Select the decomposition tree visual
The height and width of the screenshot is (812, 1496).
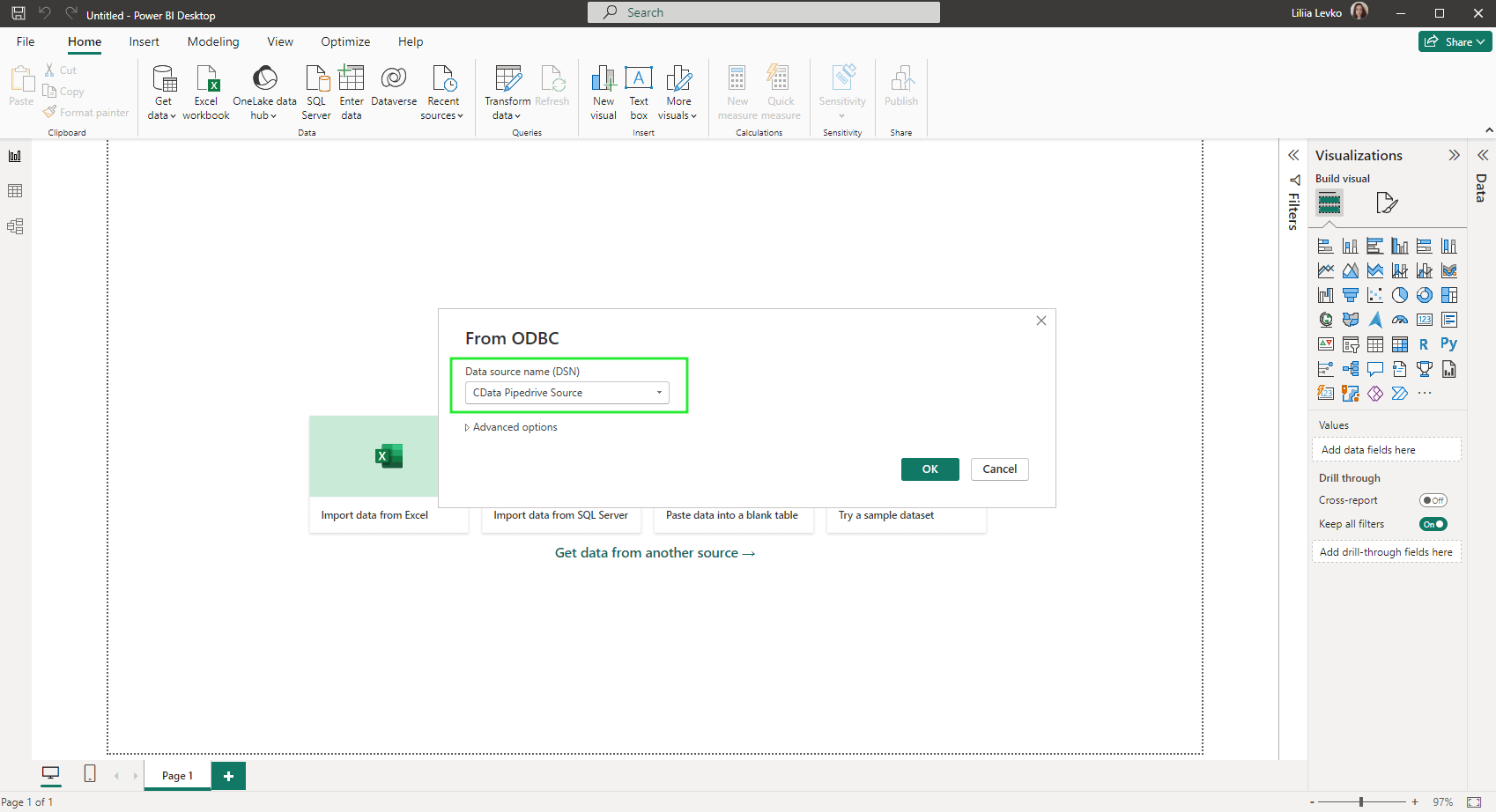pos(1350,369)
